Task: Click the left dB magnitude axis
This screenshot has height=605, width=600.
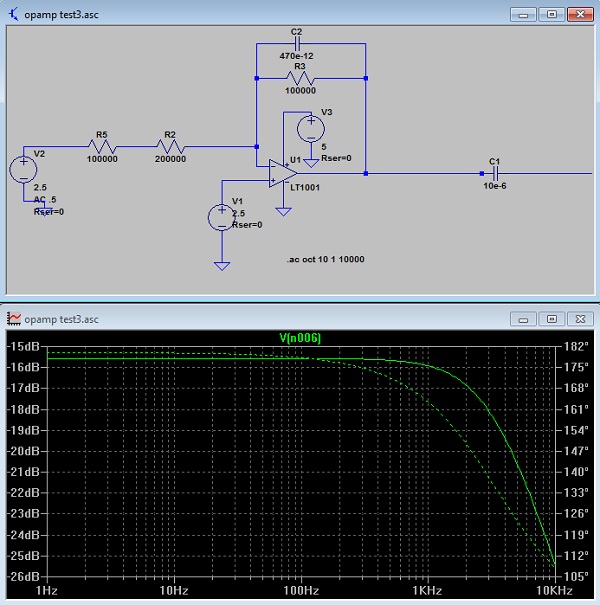Action: click(x=24, y=460)
